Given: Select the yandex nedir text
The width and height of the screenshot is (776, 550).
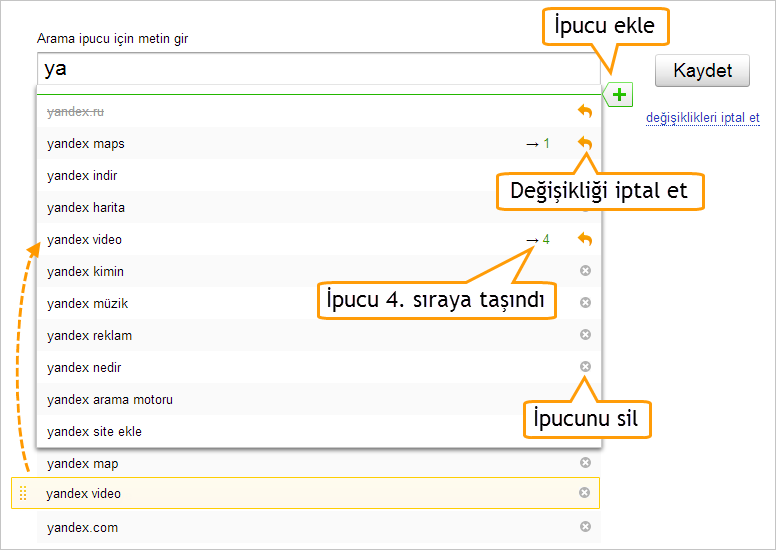Looking at the screenshot, I should (84, 367).
